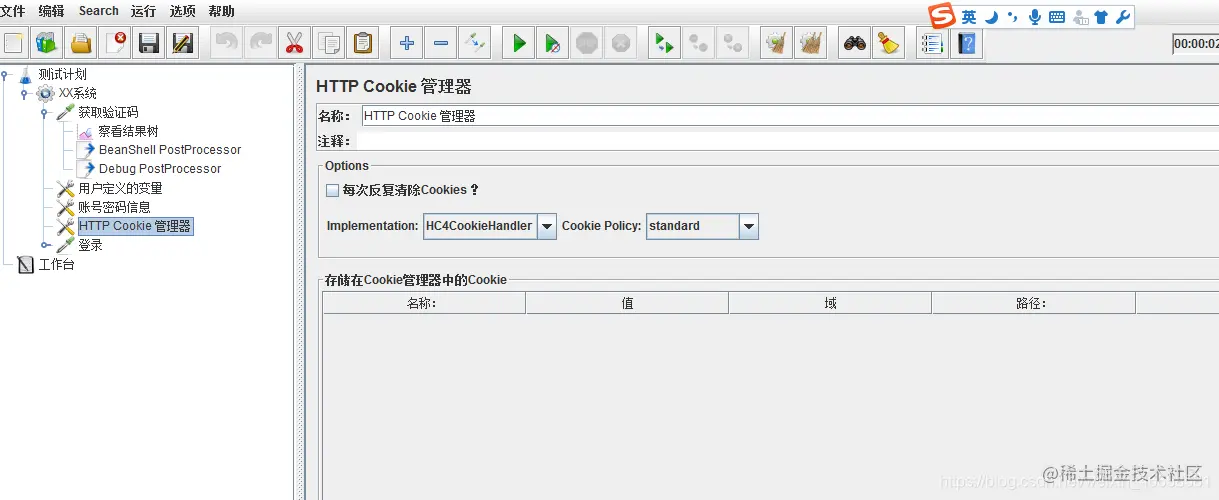Select 获取验证码 sampler node
1219x500 pixels.
coord(108,112)
